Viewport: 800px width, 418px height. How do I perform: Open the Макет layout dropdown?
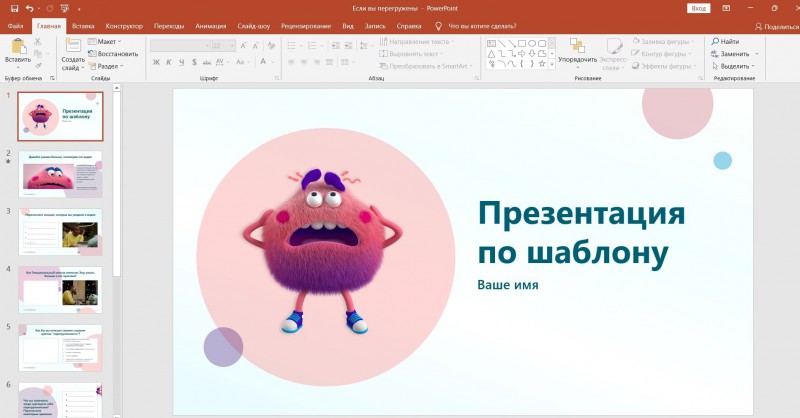click(105, 41)
